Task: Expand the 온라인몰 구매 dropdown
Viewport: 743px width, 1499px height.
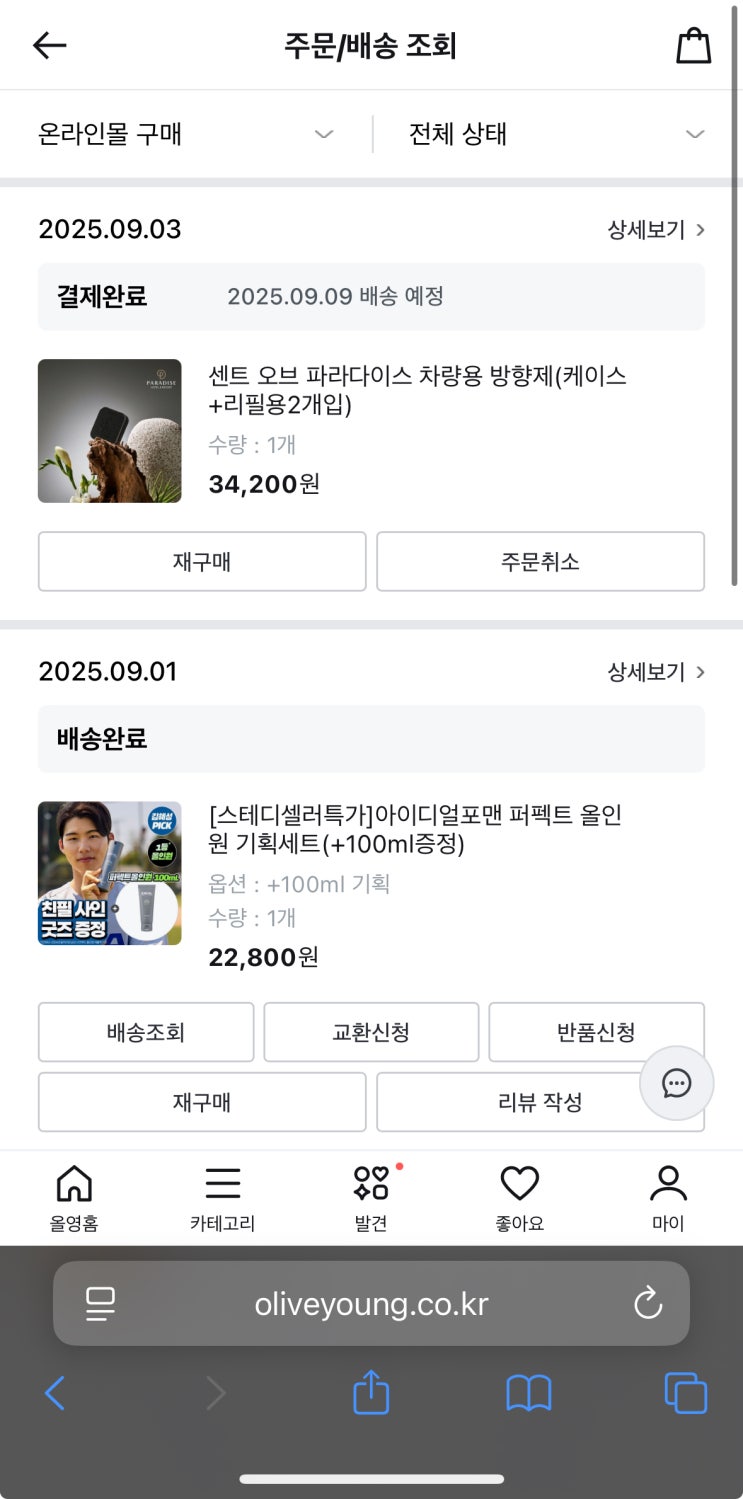Action: point(186,134)
